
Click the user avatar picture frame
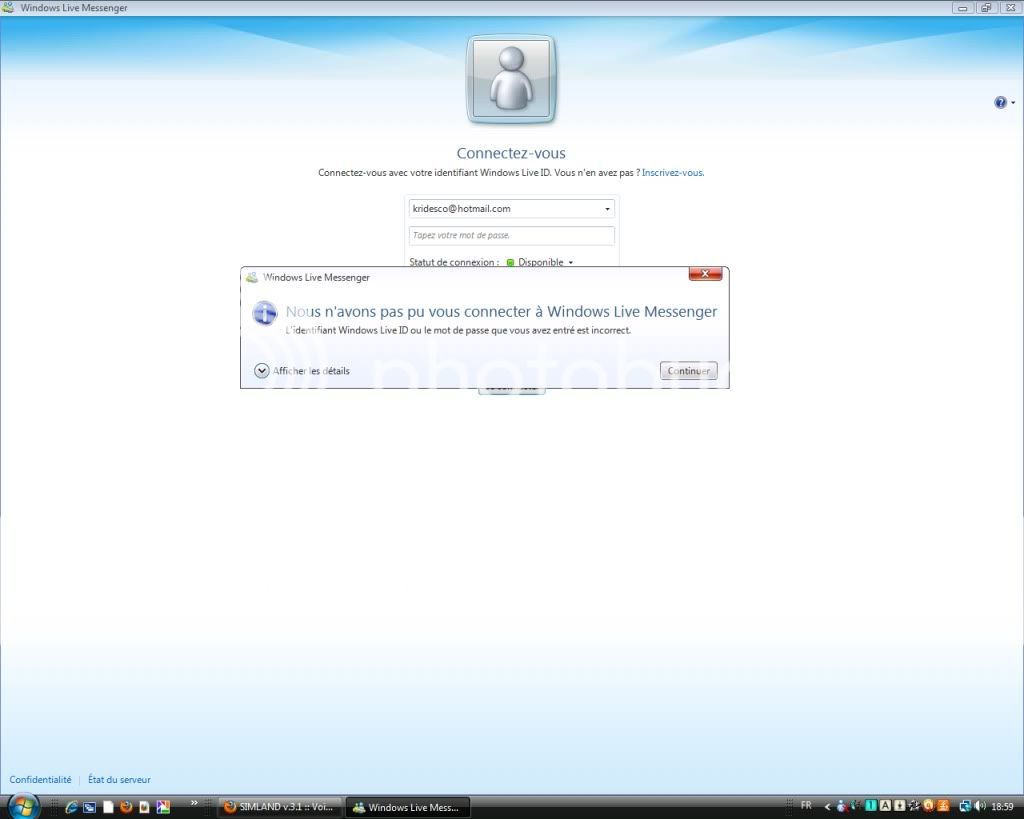coord(511,79)
